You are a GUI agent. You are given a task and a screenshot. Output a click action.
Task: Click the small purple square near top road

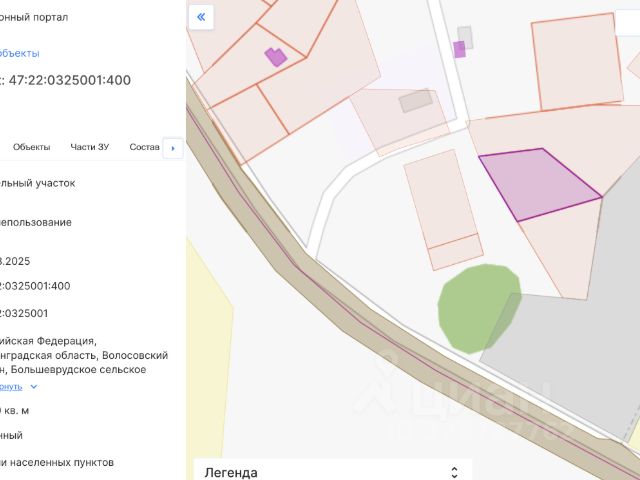point(459,49)
